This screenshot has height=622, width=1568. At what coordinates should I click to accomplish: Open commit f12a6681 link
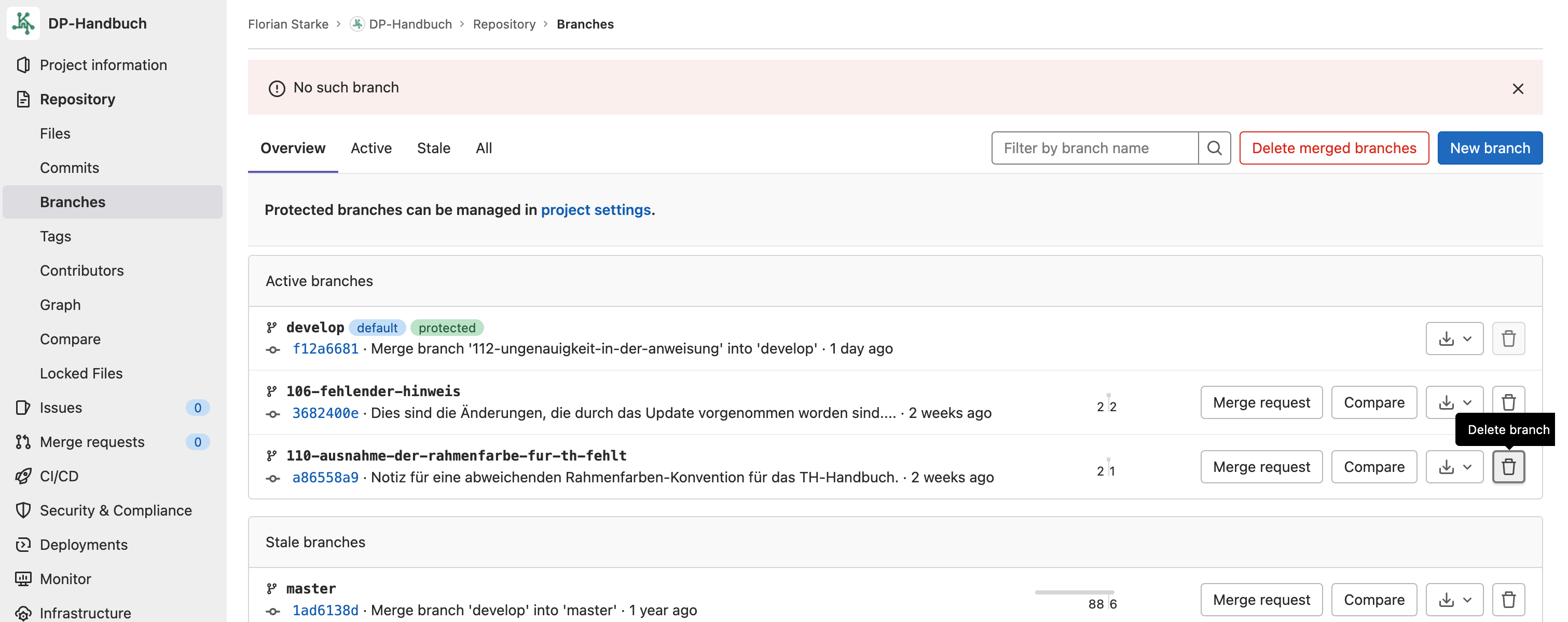click(325, 348)
